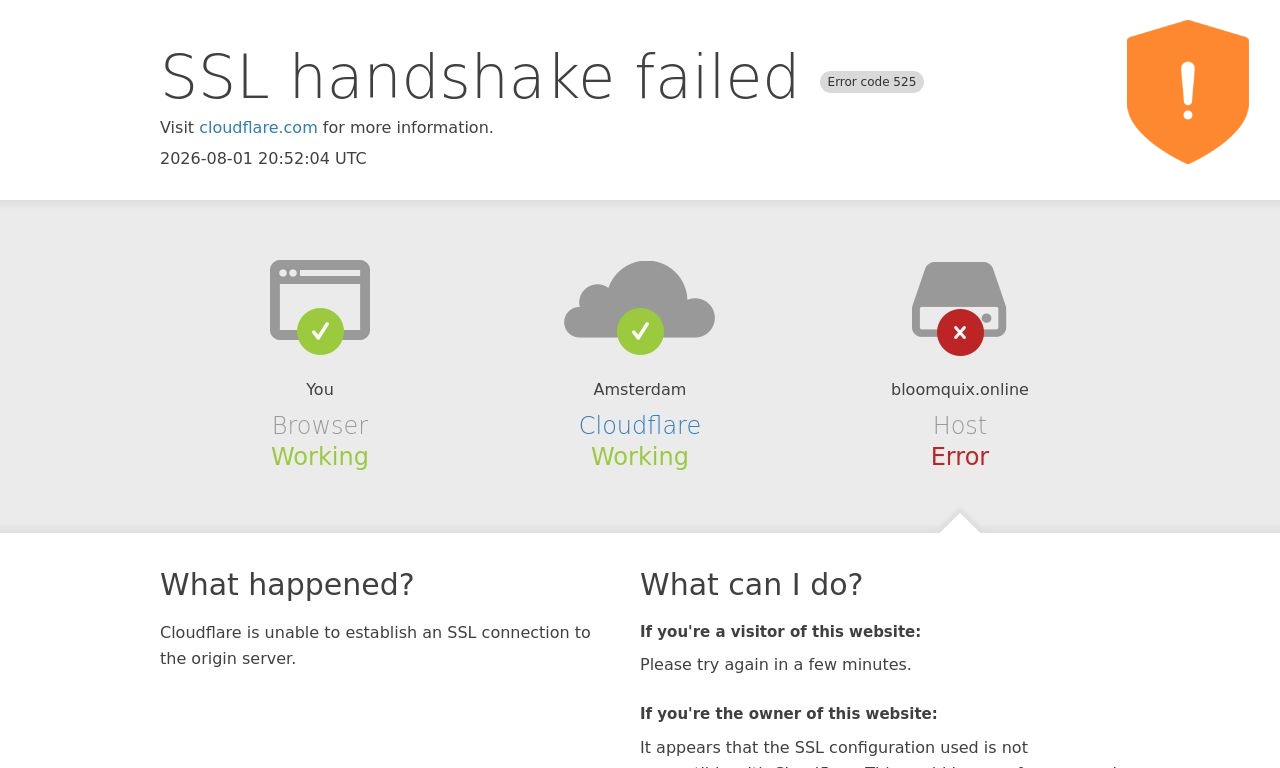Click the red X error badge

pos(960,332)
